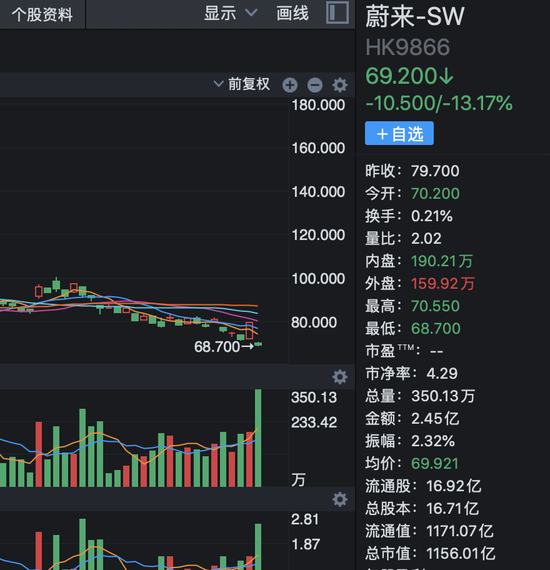The height and width of the screenshot is (570, 550).
Task: Open lower indicator settings gear
Action: 340,499
